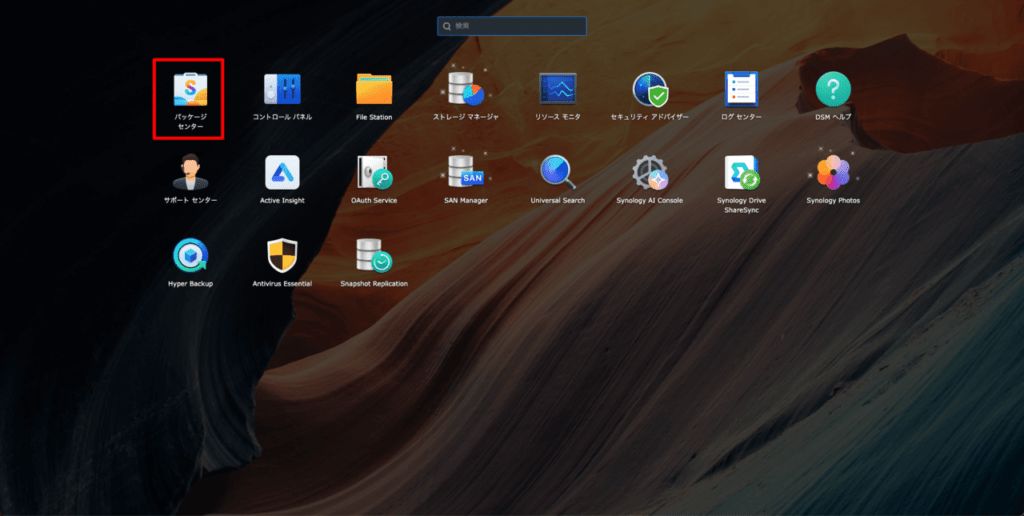Launch Synology Photos
1024x516 pixels.
click(833, 172)
